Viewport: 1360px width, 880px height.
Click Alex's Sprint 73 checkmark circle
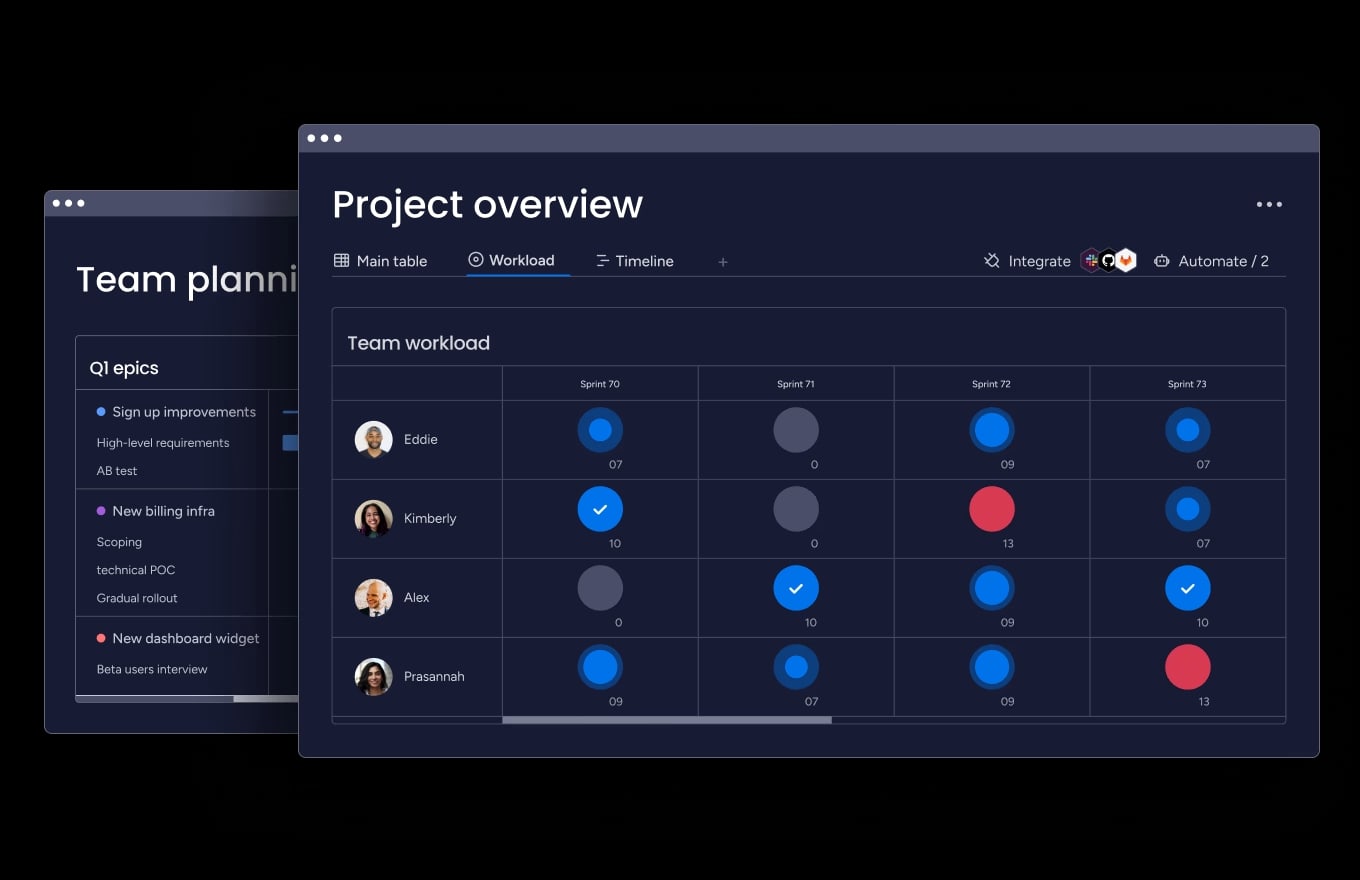tap(1188, 587)
